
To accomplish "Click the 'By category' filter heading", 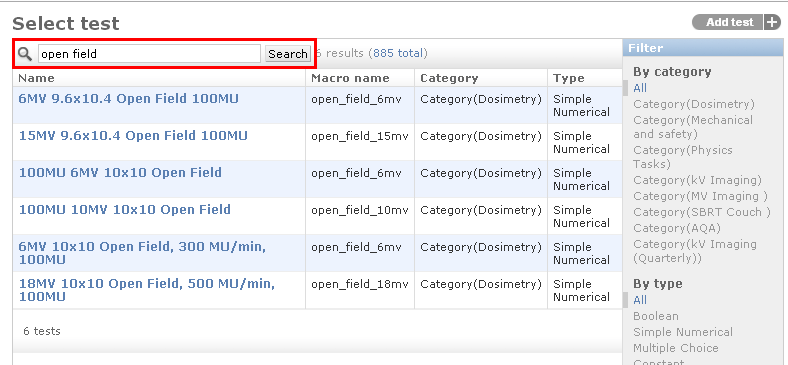I will 672,72.
